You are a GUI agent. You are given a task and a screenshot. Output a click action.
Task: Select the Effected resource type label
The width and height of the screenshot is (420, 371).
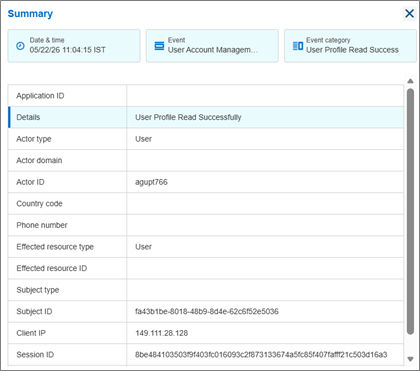tap(55, 247)
